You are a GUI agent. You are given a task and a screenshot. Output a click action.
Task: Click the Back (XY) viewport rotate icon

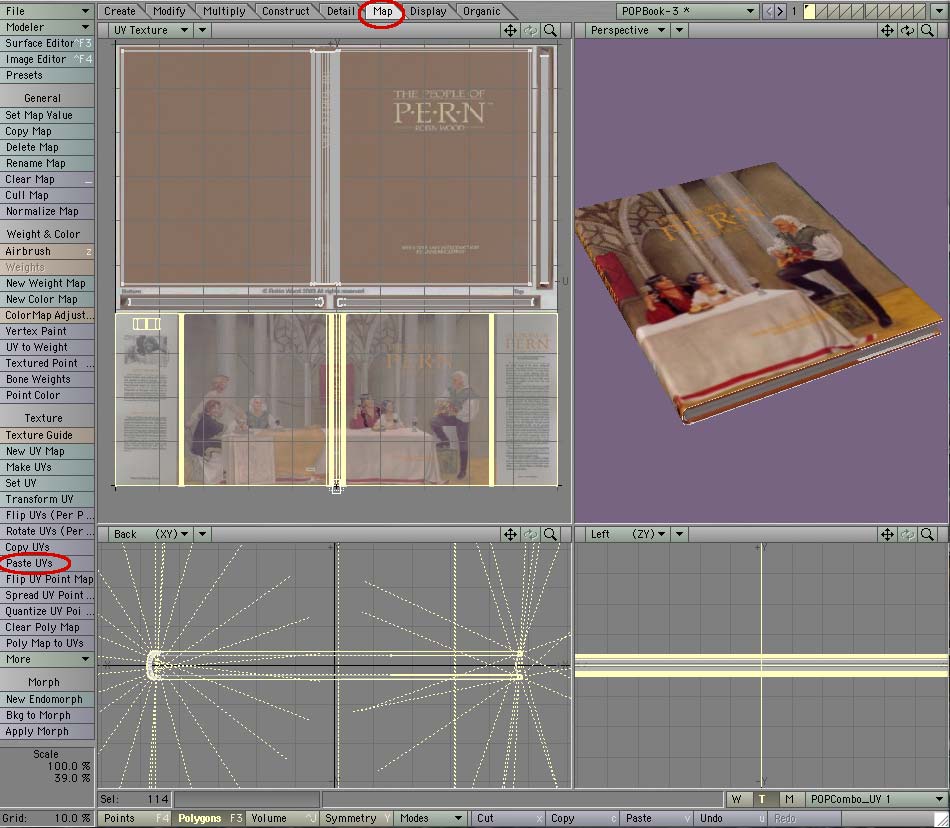(x=530, y=534)
